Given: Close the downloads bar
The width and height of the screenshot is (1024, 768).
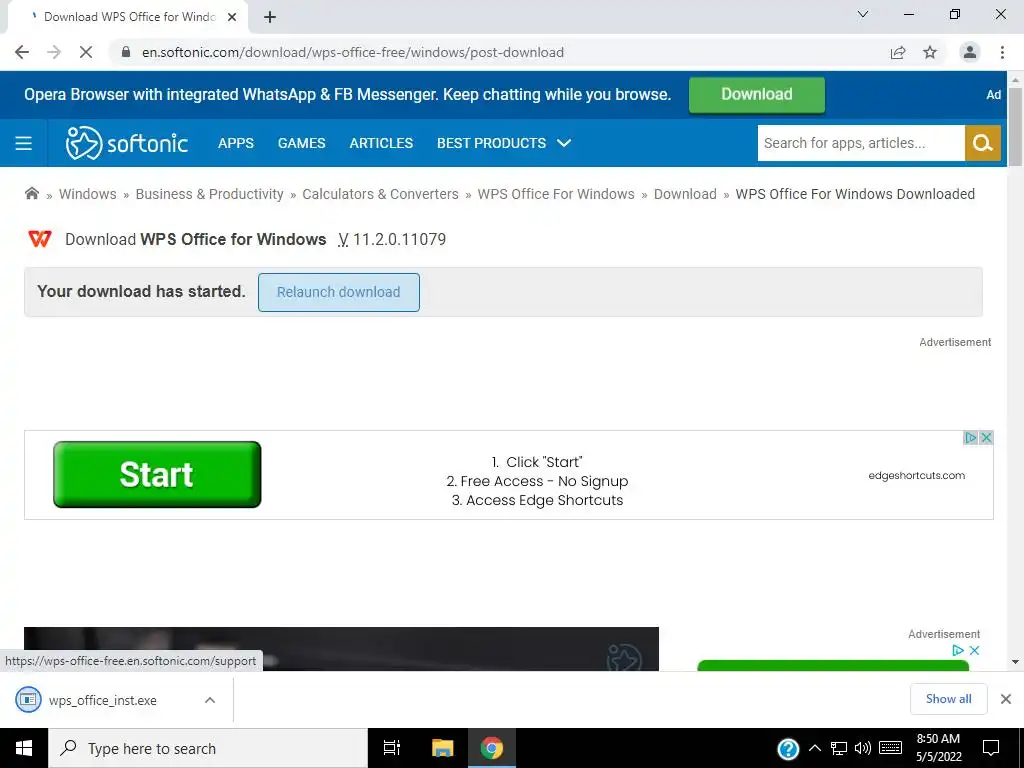Looking at the screenshot, I should click(1006, 699).
